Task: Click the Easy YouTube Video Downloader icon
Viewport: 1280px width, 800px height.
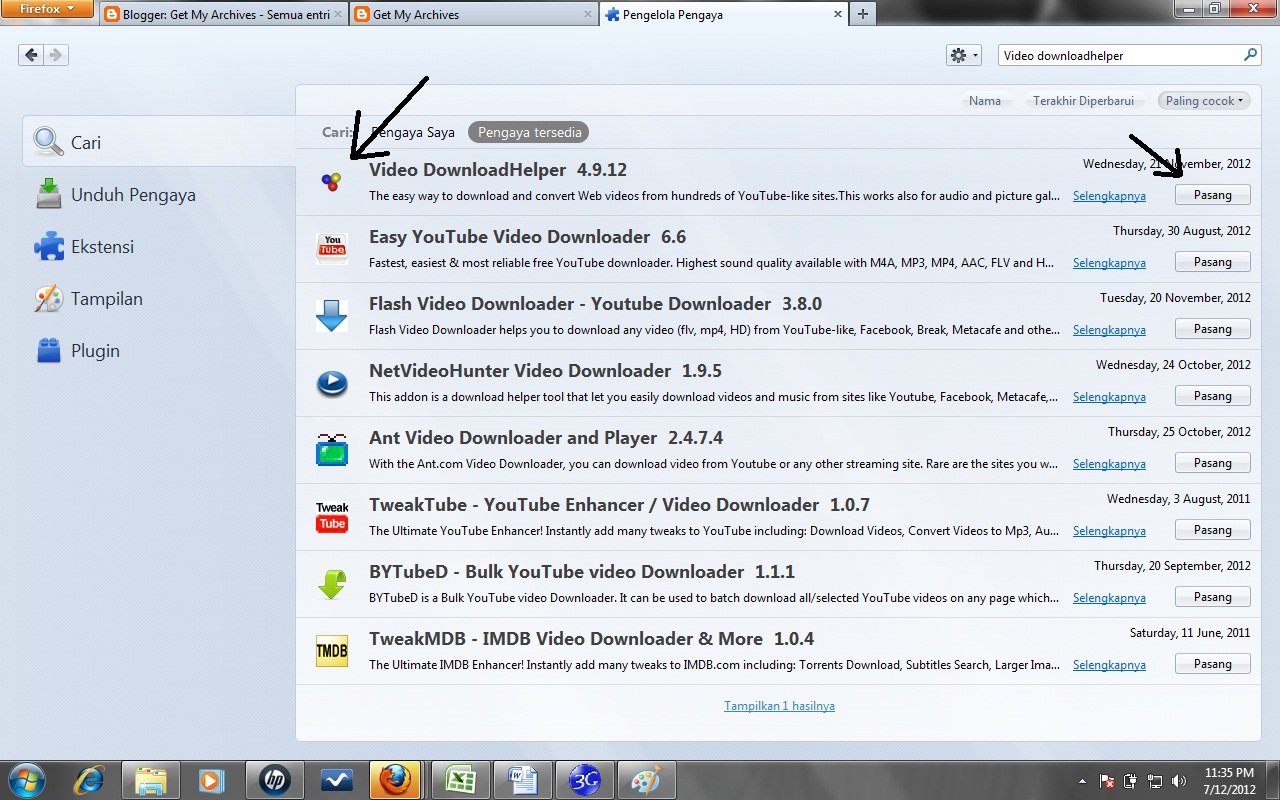Action: (x=332, y=249)
